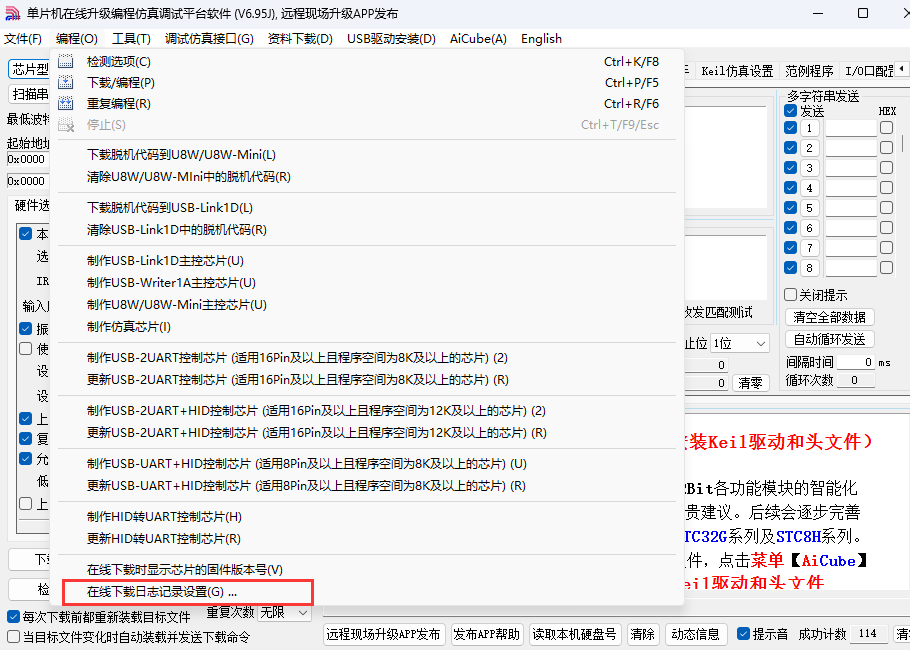Enable the HEX checkbox for row 6
The image size is (910, 650).
coord(886,228)
